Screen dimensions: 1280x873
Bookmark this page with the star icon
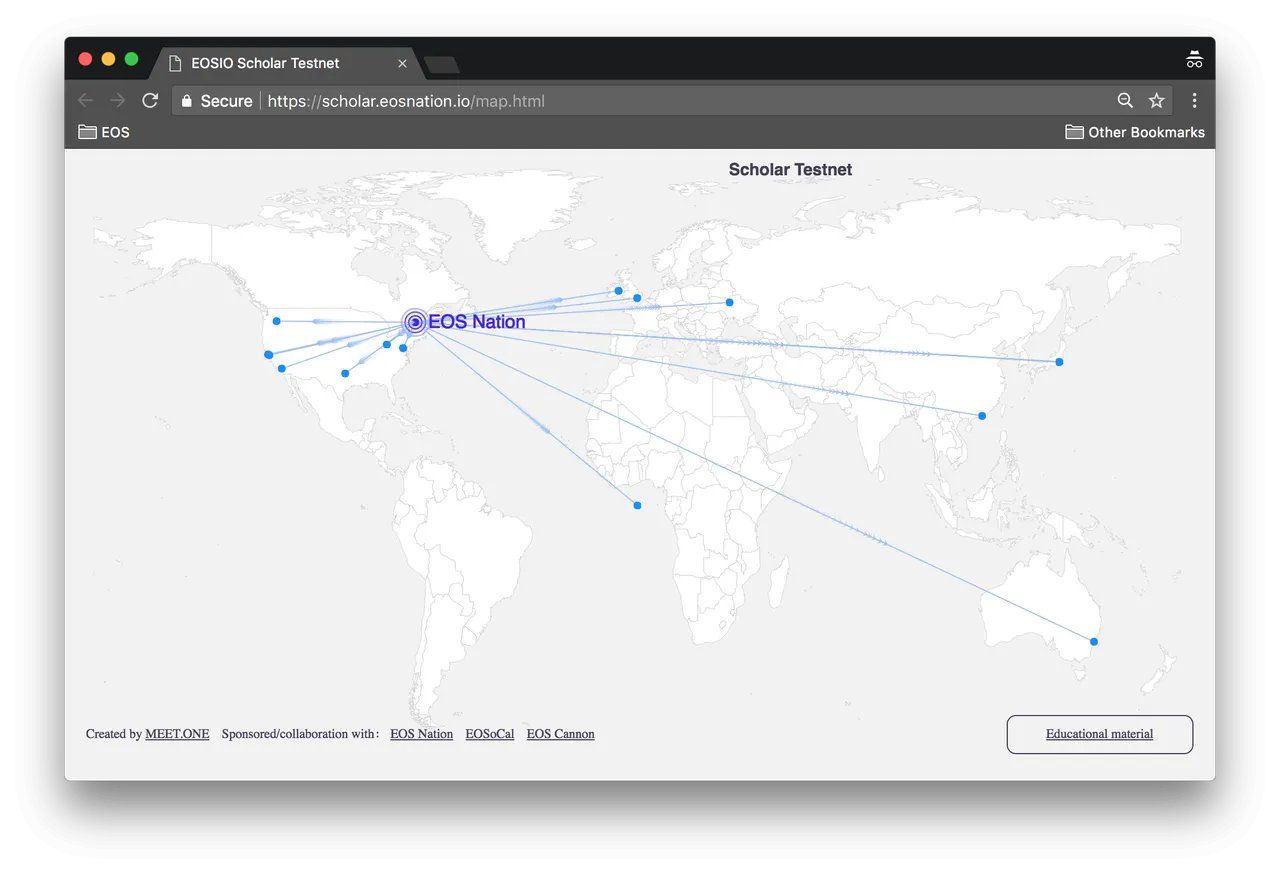(1157, 101)
